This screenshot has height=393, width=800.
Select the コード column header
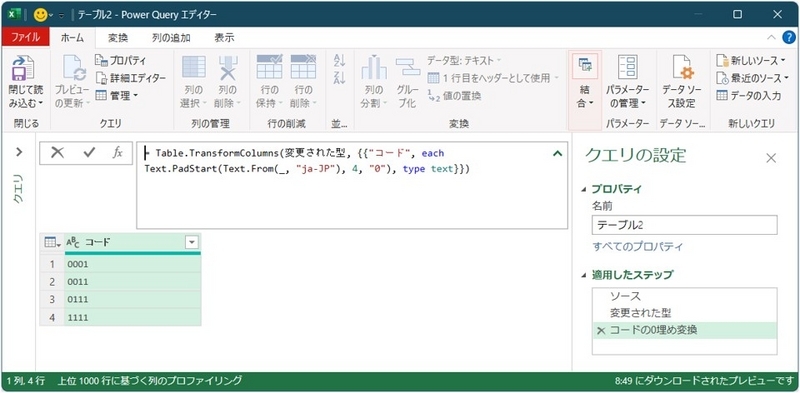(x=133, y=243)
